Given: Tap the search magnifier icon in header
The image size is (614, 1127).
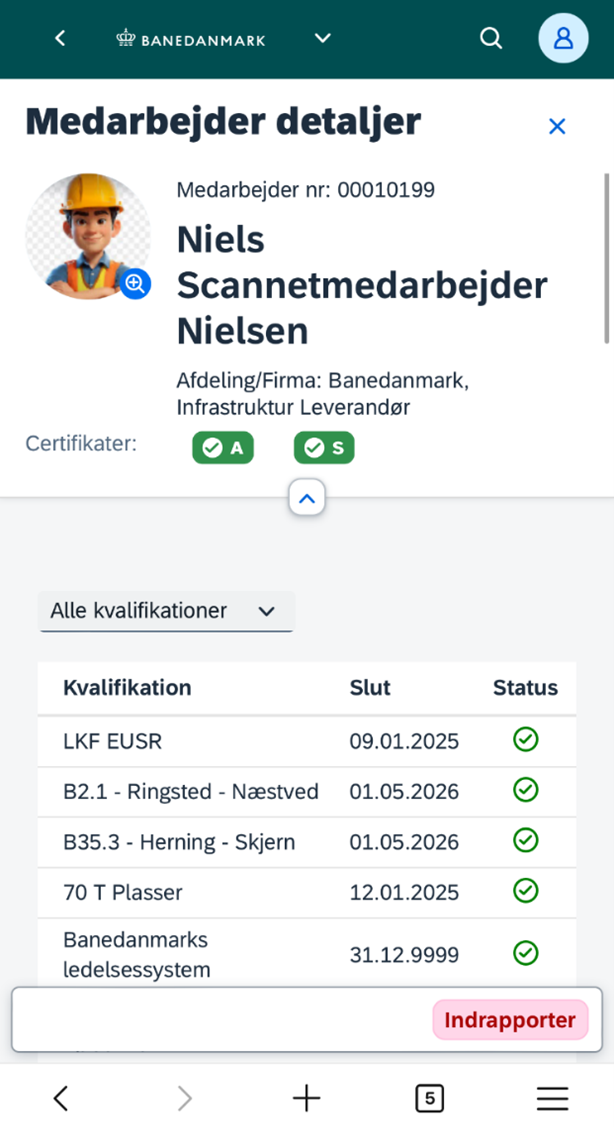Looking at the screenshot, I should click(x=491, y=39).
